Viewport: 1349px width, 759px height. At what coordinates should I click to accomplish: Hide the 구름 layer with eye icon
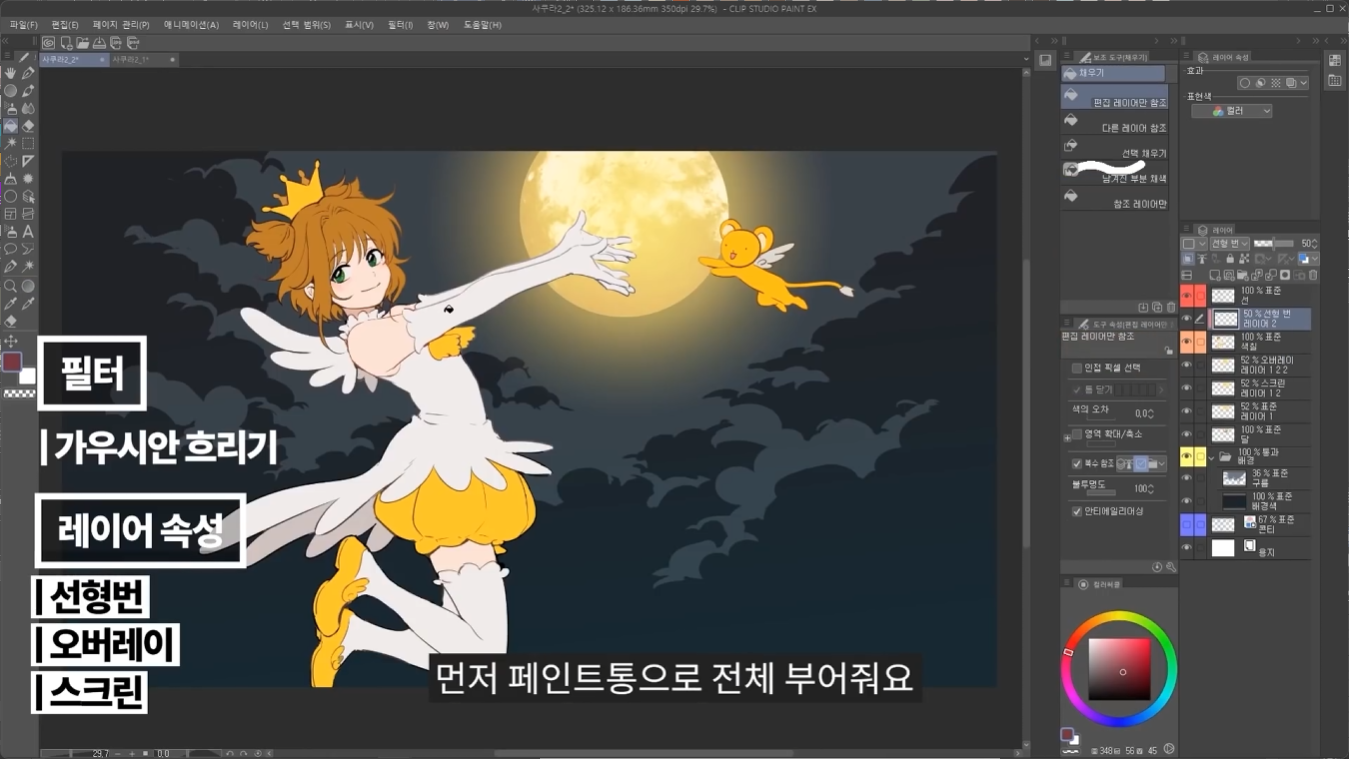click(x=1186, y=478)
